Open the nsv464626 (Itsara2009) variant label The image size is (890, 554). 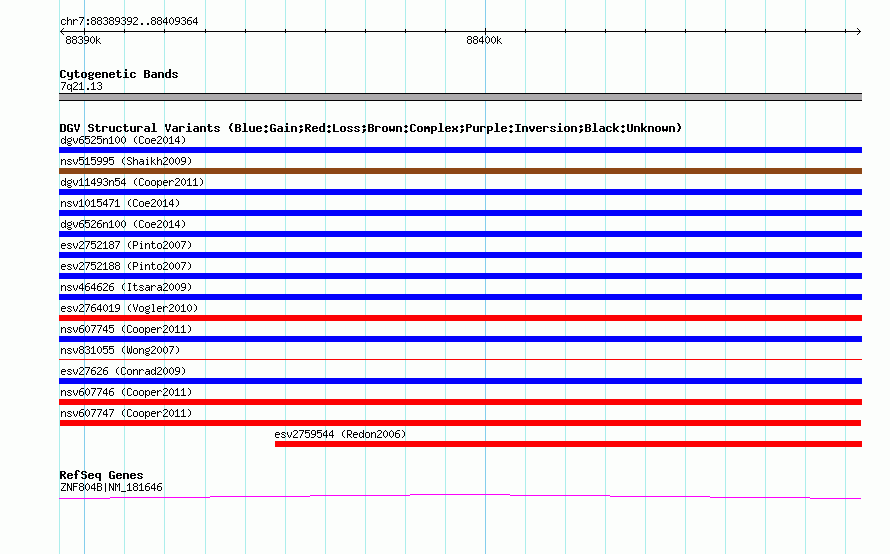(x=126, y=287)
